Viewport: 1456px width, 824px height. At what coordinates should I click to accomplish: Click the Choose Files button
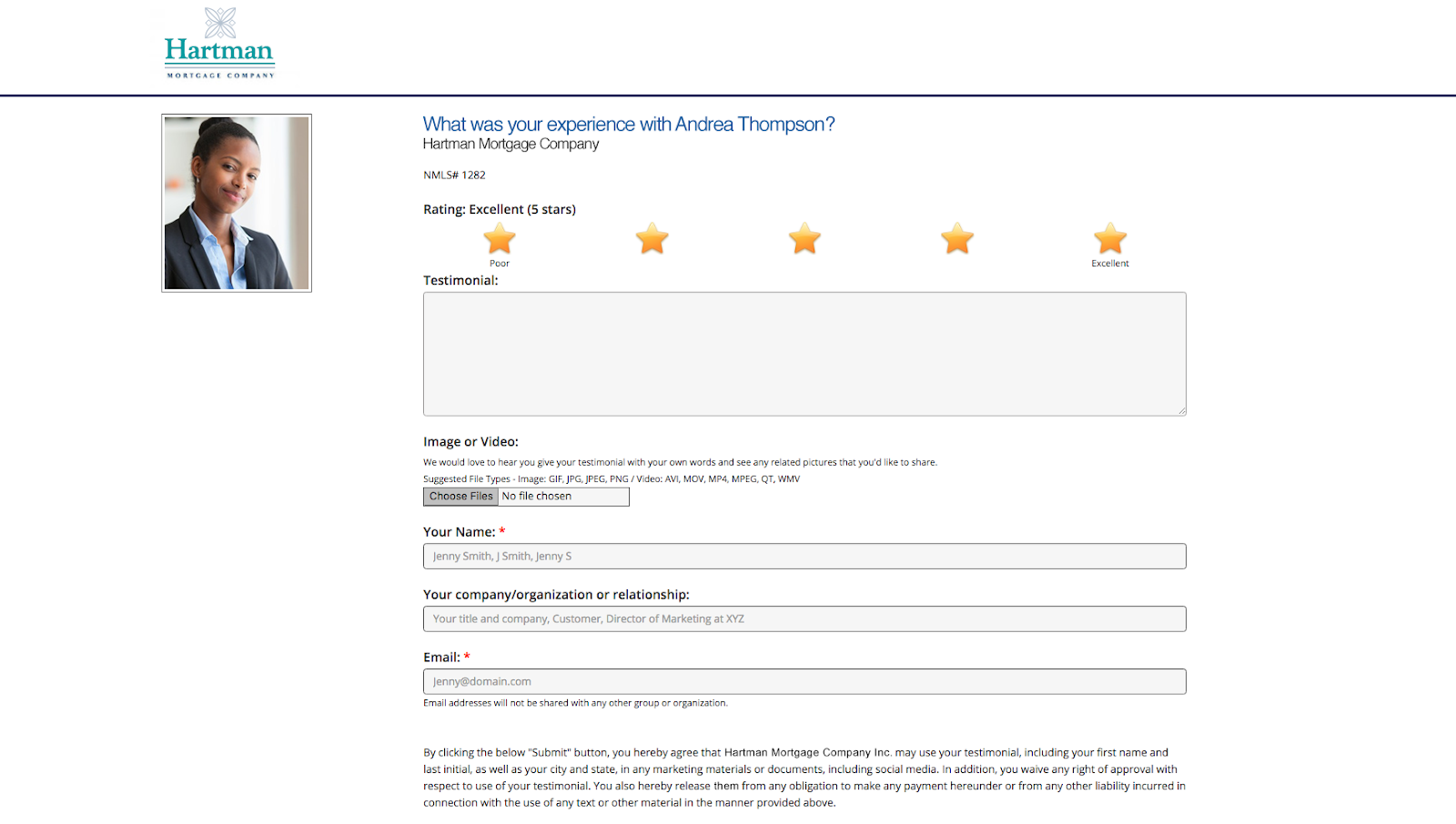pos(460,497)
